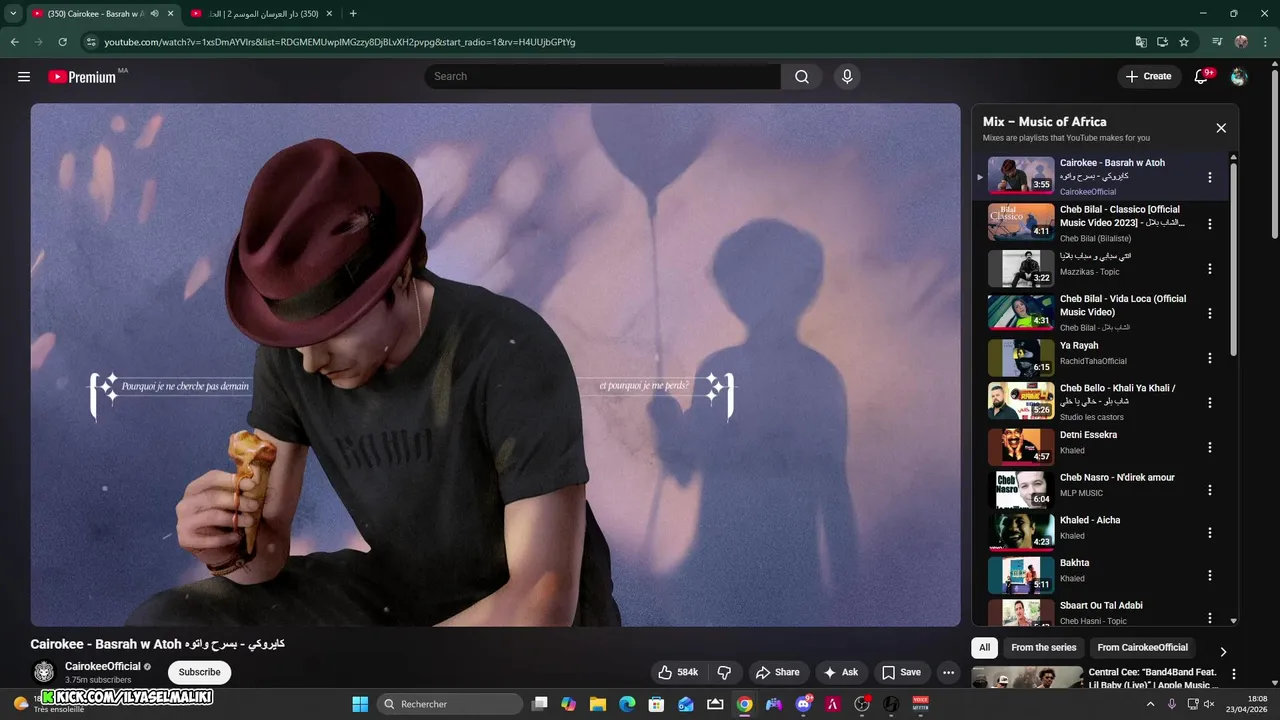Subscribe to CairokeeOfficial
Screen dimensions: 1280x720
200,672
